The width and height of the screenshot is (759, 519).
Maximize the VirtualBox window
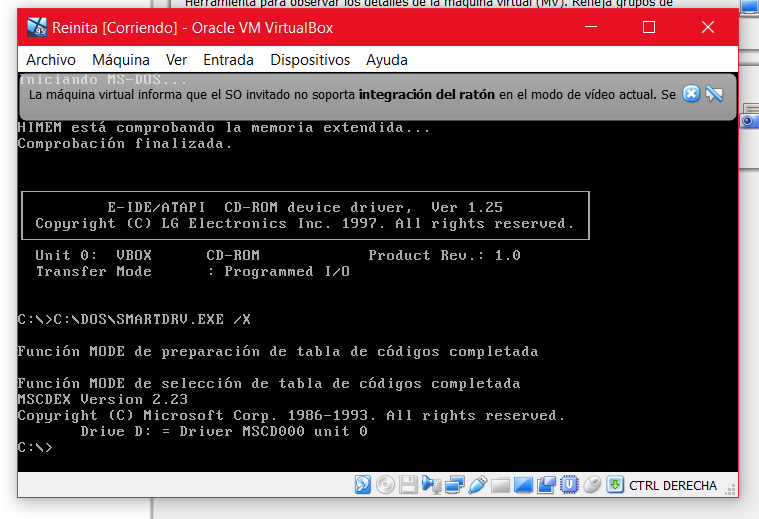click(649, 27)
